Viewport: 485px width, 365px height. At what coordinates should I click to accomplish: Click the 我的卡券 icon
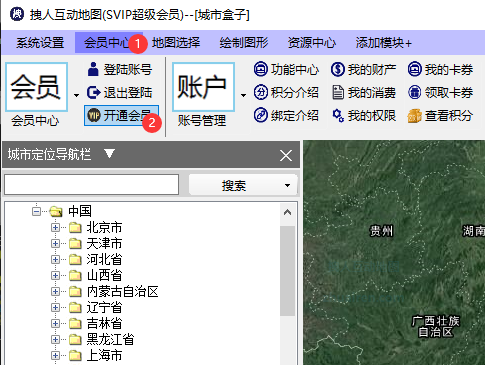(x=415, y=69)
